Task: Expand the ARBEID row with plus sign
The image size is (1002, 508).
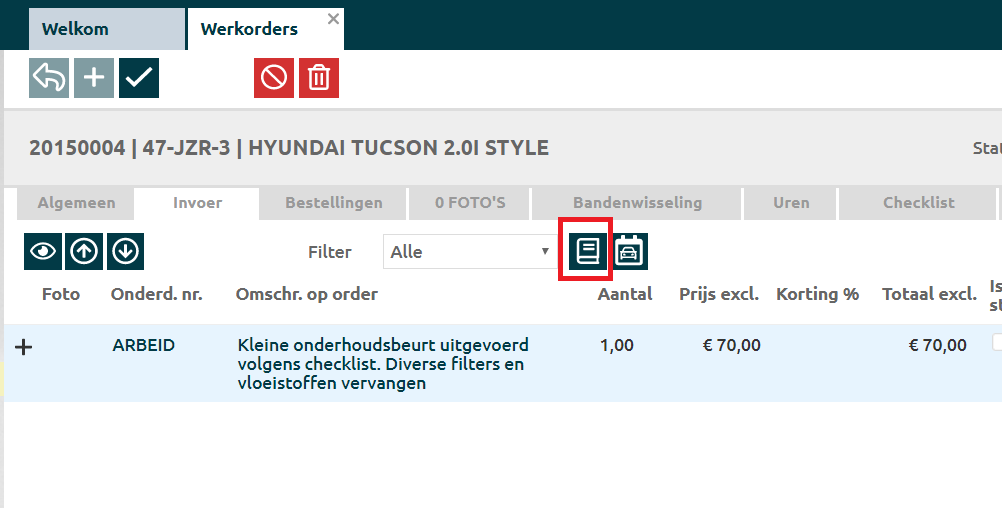Action: coord(25,346)
